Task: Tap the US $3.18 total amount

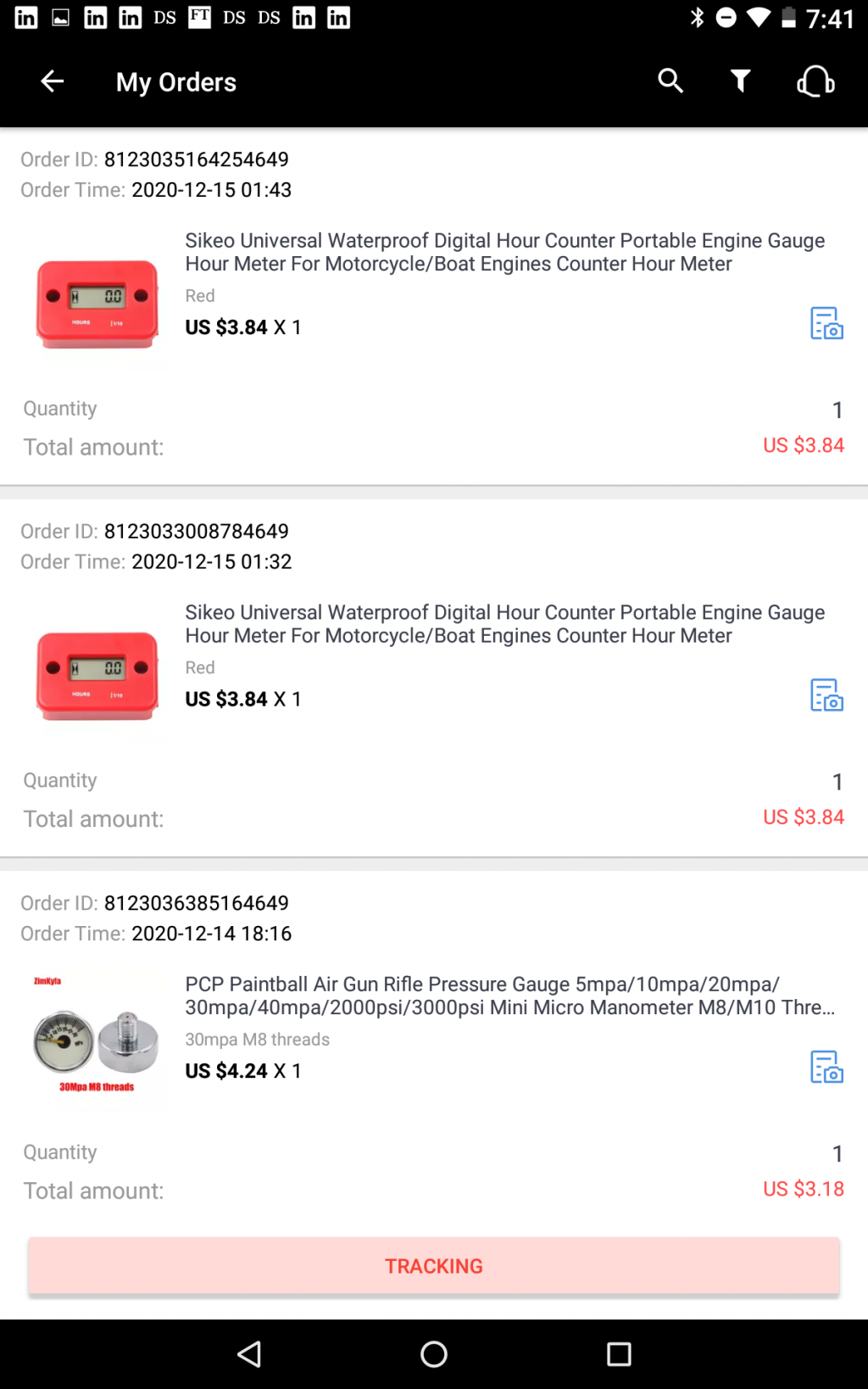Action: (x=804, y=1189)
